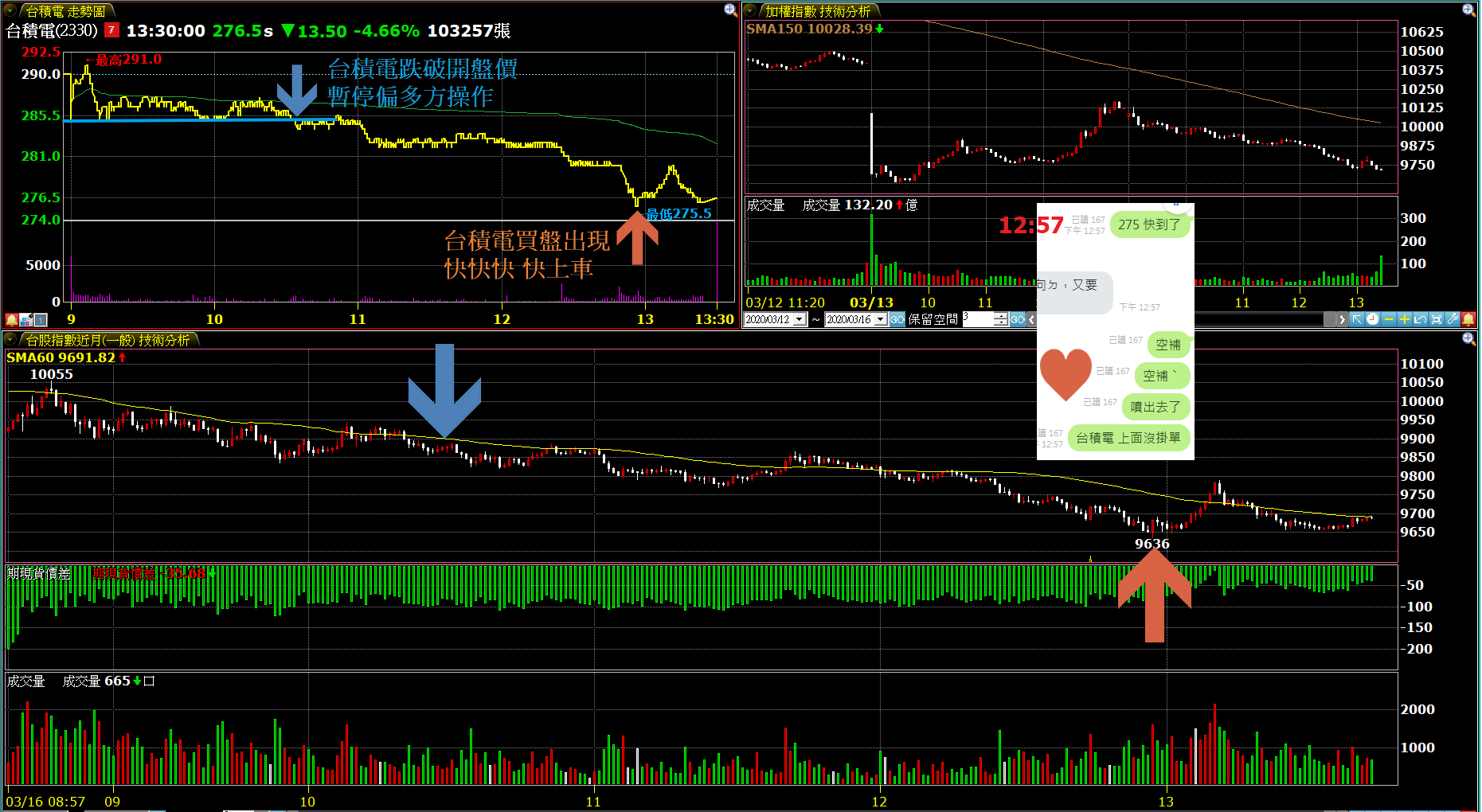Viewport: 1482px width, 812px height.
Task: Click the chat message '噴出去了'
Action: tap(1155, 407)
